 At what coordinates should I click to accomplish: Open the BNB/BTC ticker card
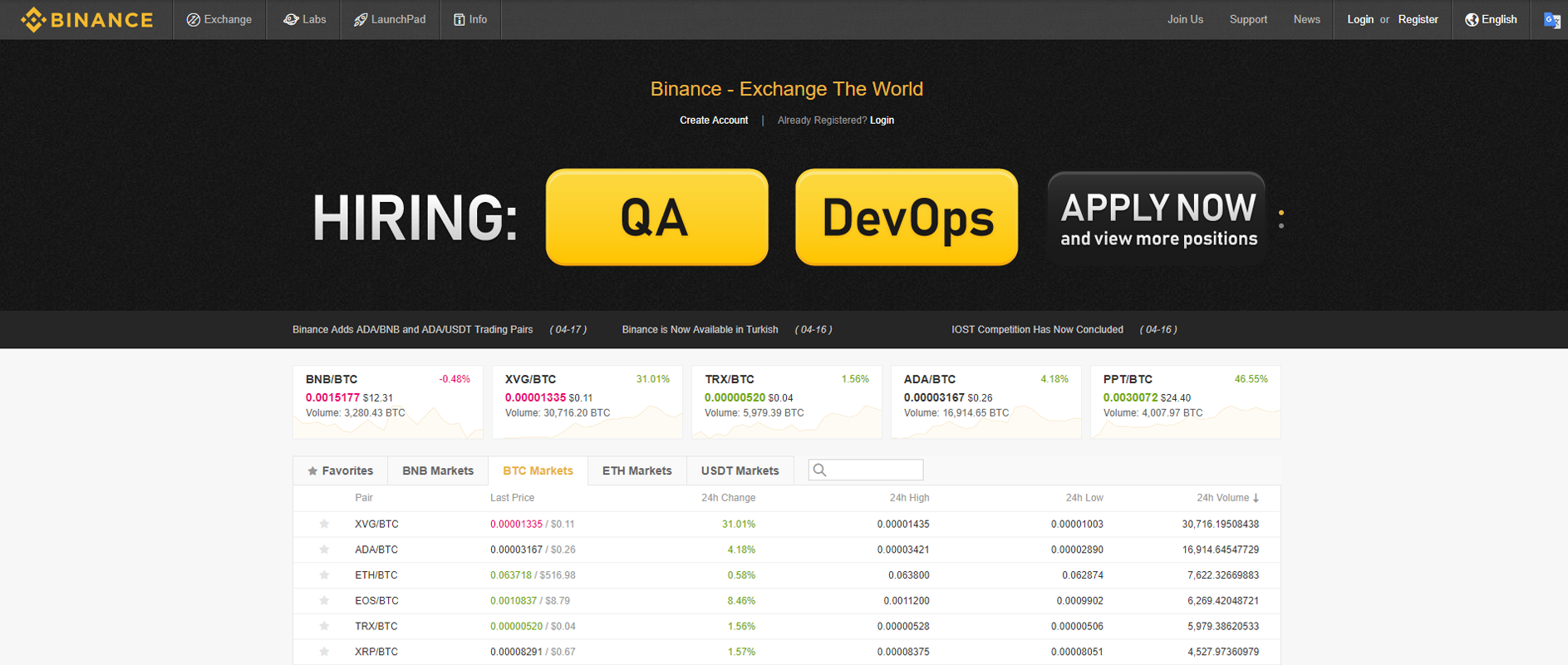tap(387, 401)
